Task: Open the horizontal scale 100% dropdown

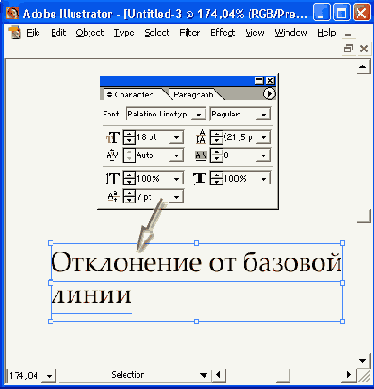Action: point(264,179)
